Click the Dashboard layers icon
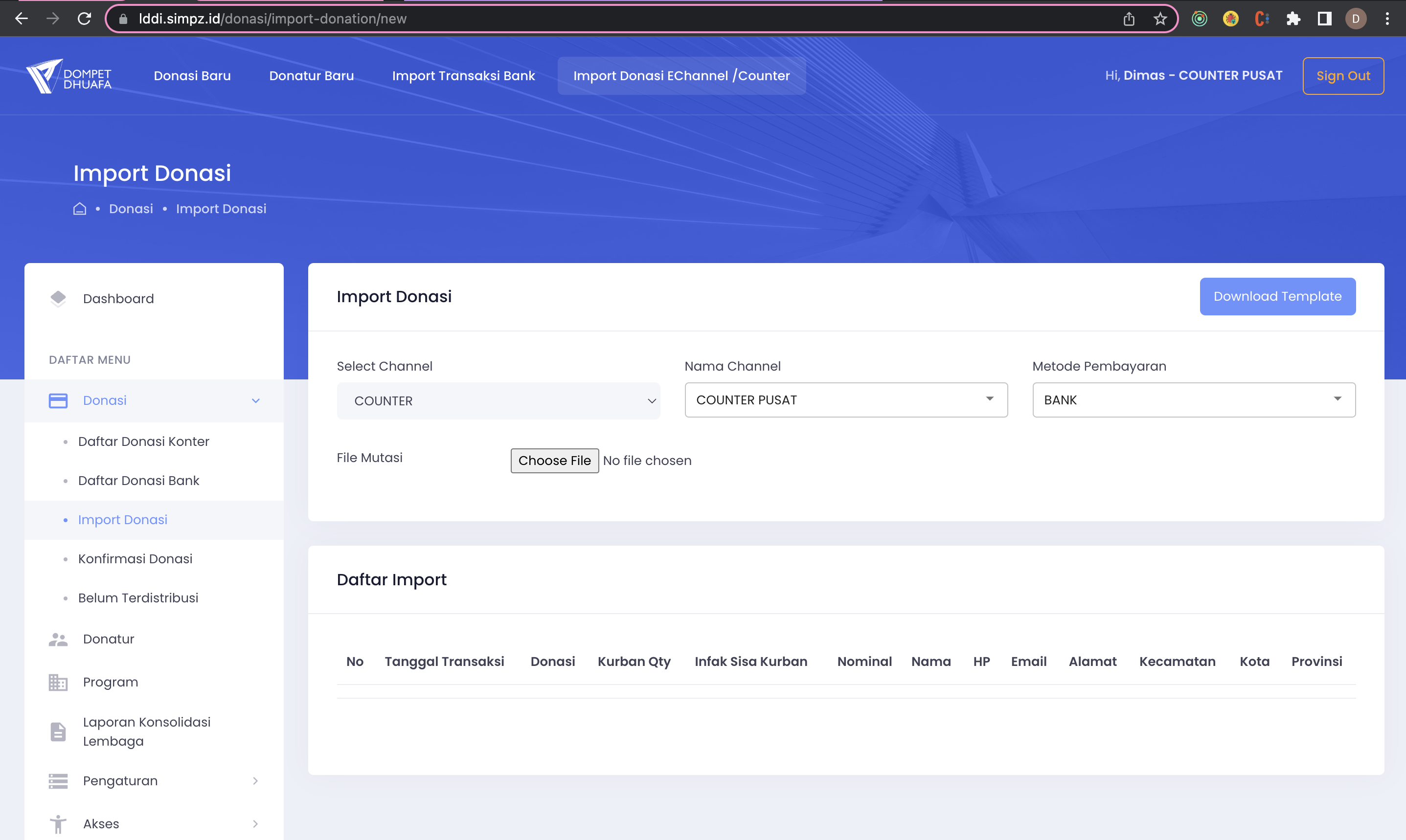Image resolution: width=1406 pixels, height=840 pixels. click(x=58, y=298)
